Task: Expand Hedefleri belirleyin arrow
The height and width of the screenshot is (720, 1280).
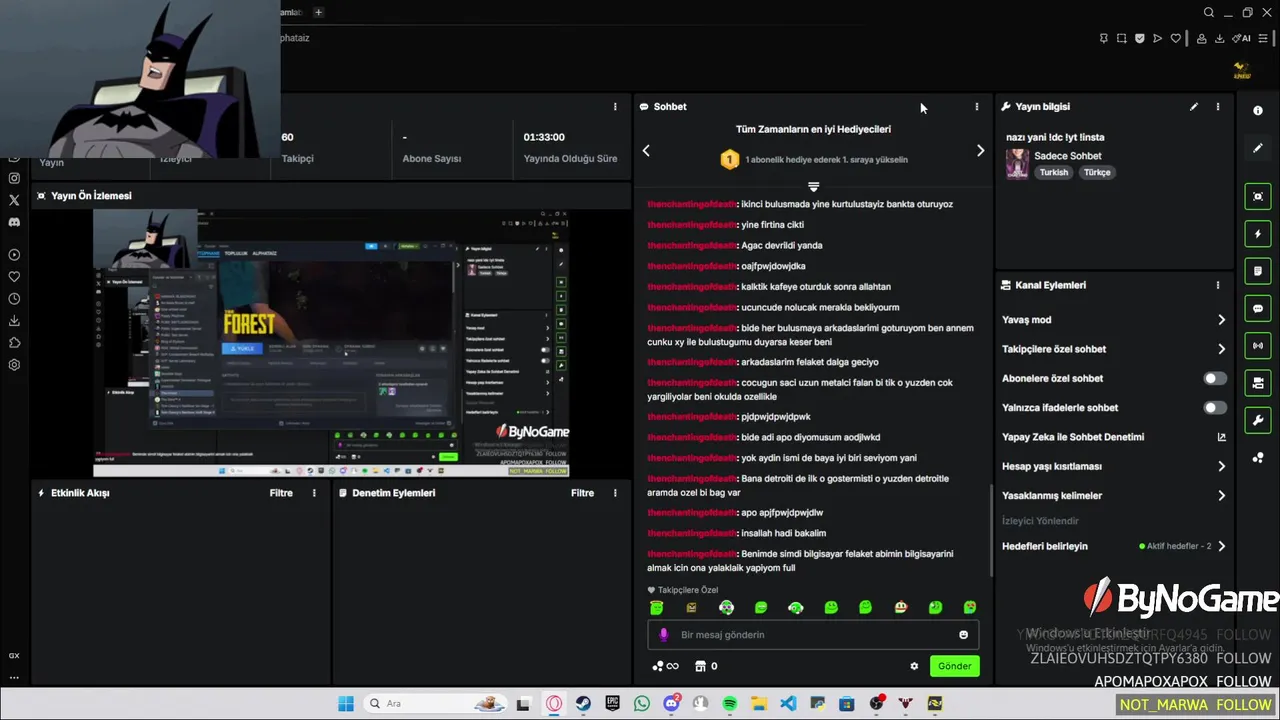Action: [x=1221, y=546]
